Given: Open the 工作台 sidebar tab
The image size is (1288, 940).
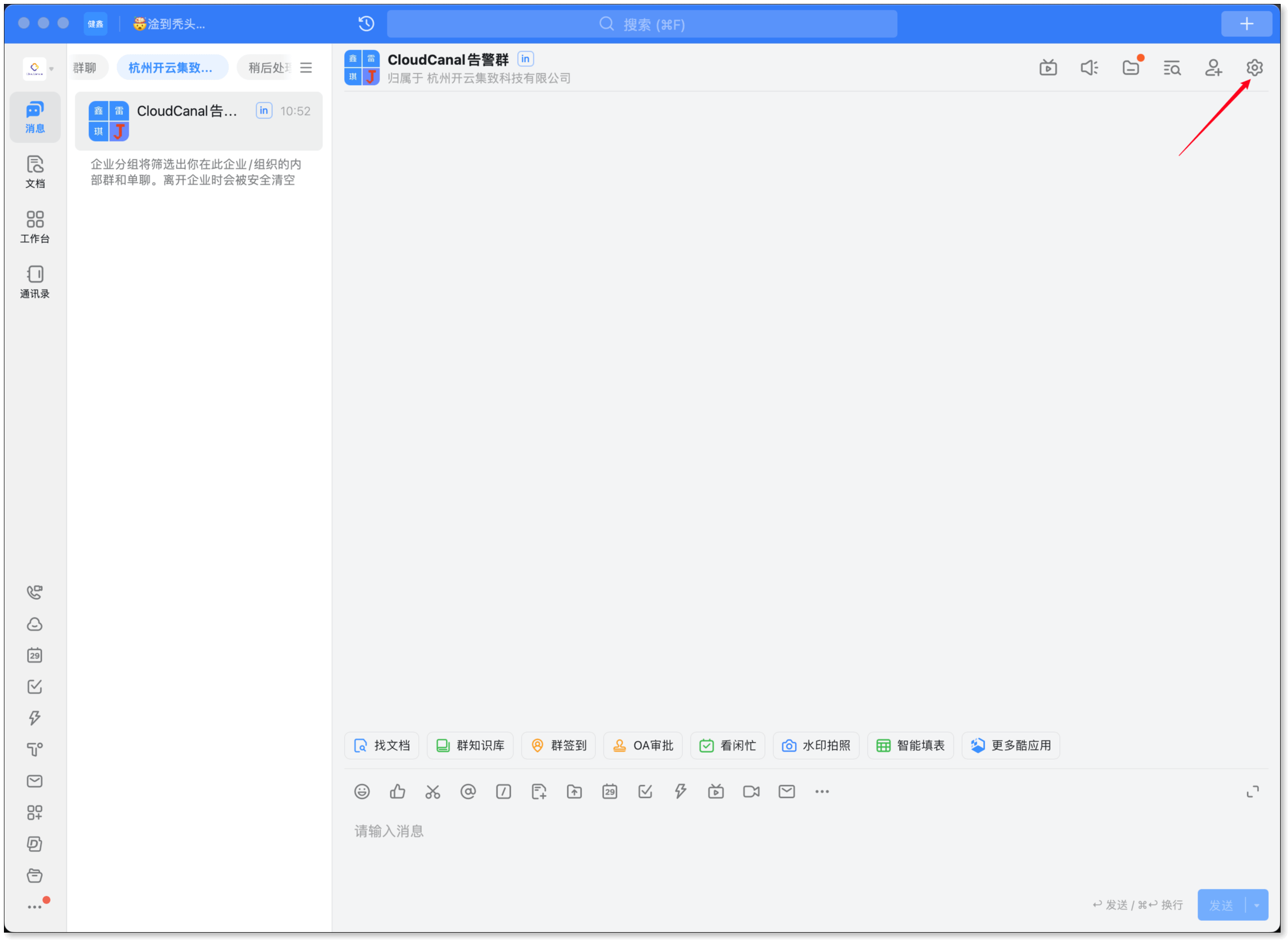Looking at the screenshot, I should [35, 227].
